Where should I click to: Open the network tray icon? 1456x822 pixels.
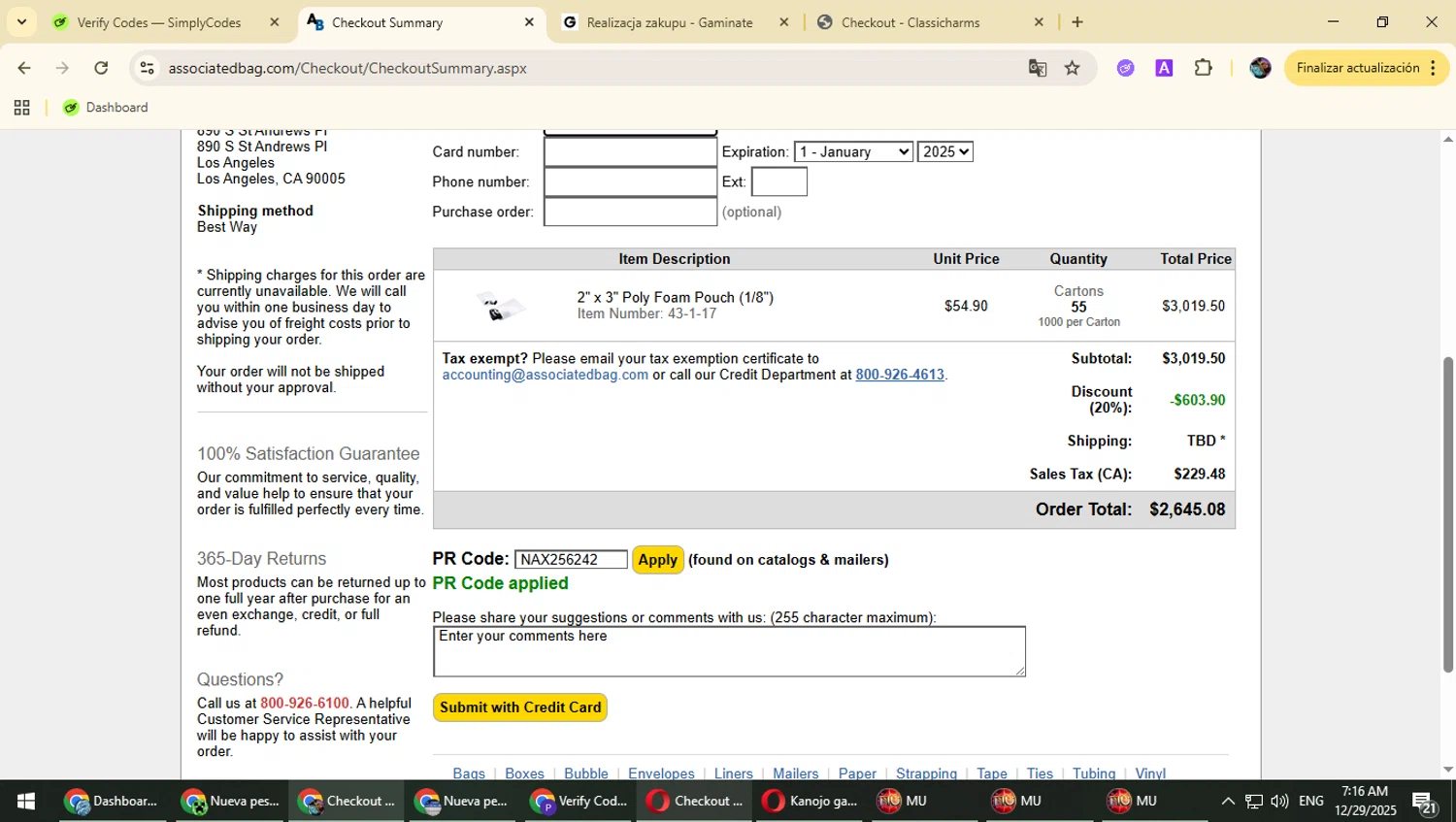click(x=1254, y=801)
